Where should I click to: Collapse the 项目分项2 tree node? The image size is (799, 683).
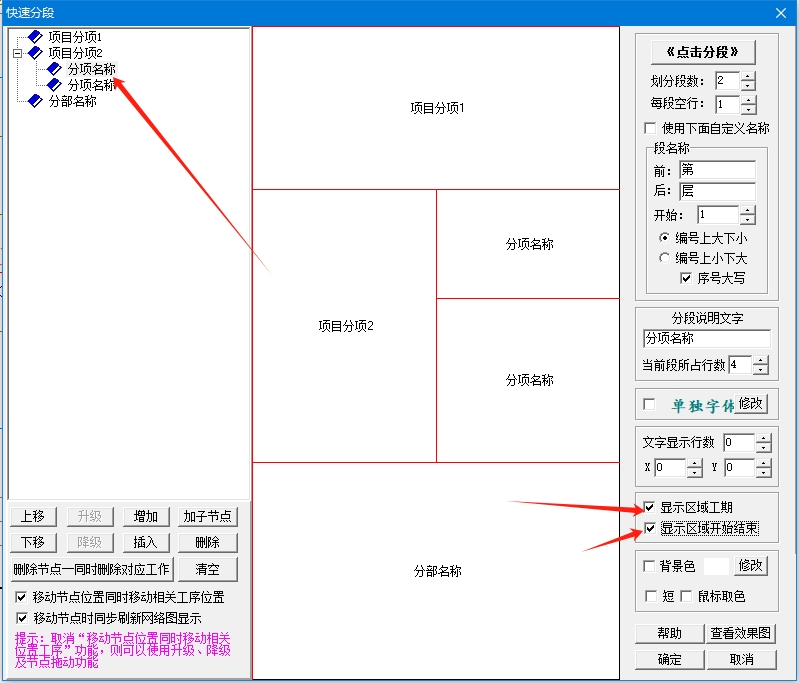(x=18, y=53)
